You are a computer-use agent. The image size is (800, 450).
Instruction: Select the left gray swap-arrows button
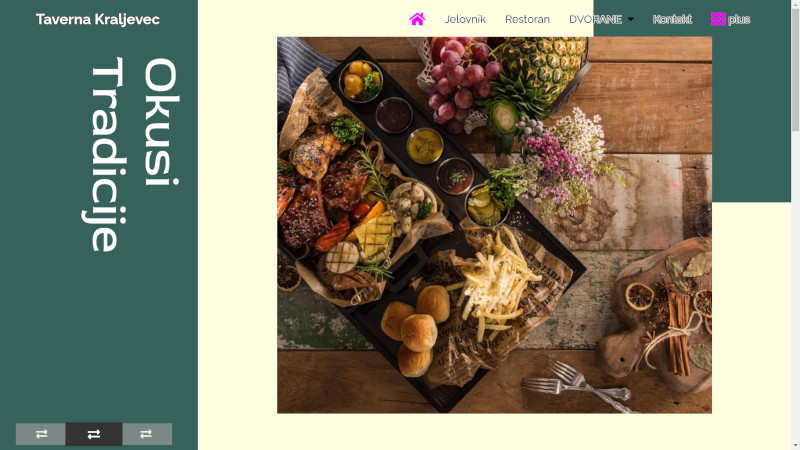pyautogui.click(x=41, y=434)
